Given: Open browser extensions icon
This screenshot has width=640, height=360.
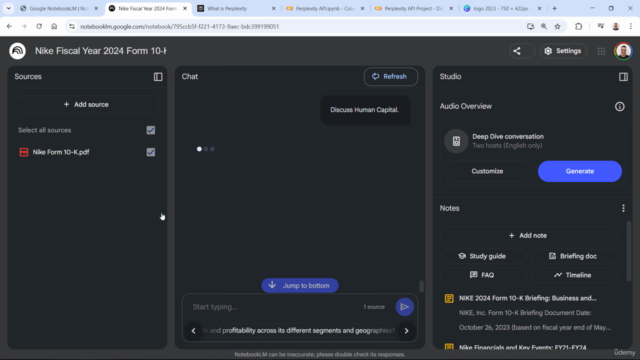Looking at the screenshot, I should tap(578, 27).
